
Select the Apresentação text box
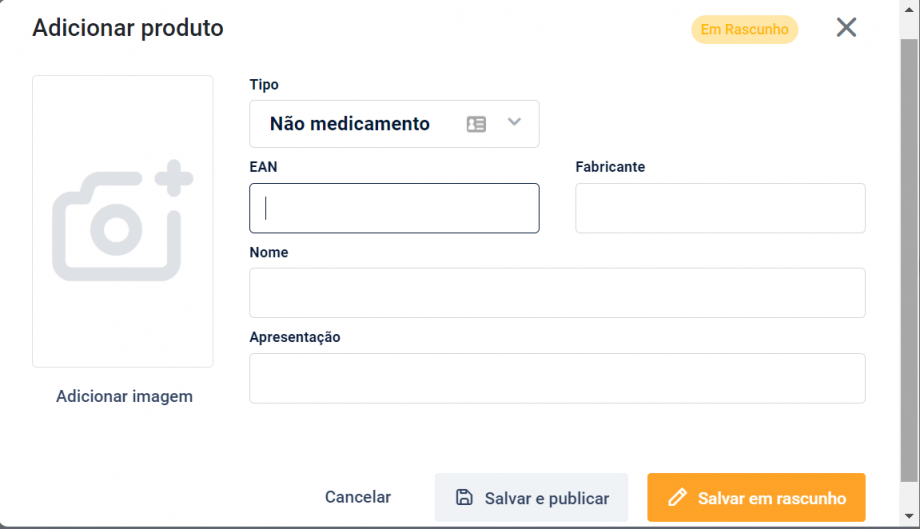557,378
